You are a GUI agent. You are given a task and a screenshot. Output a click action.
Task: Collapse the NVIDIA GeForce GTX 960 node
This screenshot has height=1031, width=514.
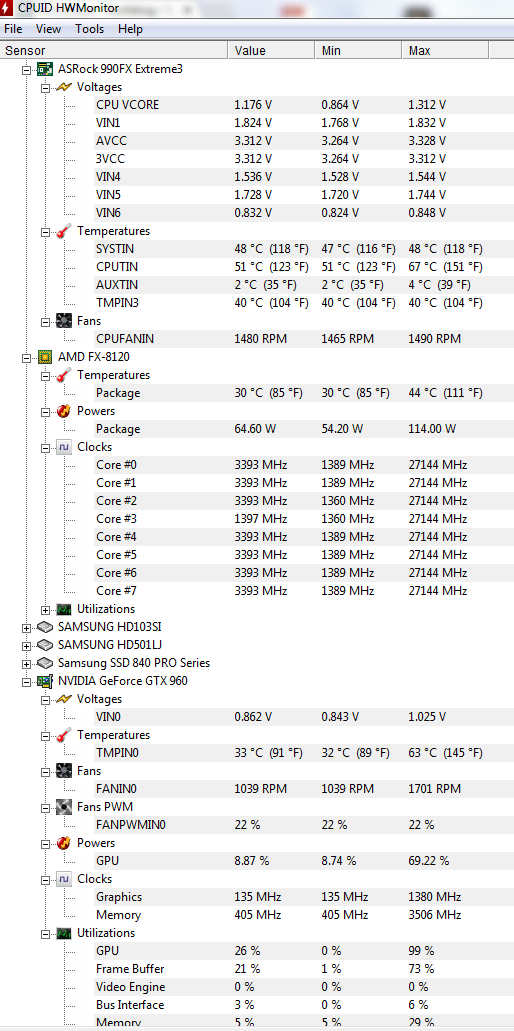pyautogui.click(x=26, y=681)
